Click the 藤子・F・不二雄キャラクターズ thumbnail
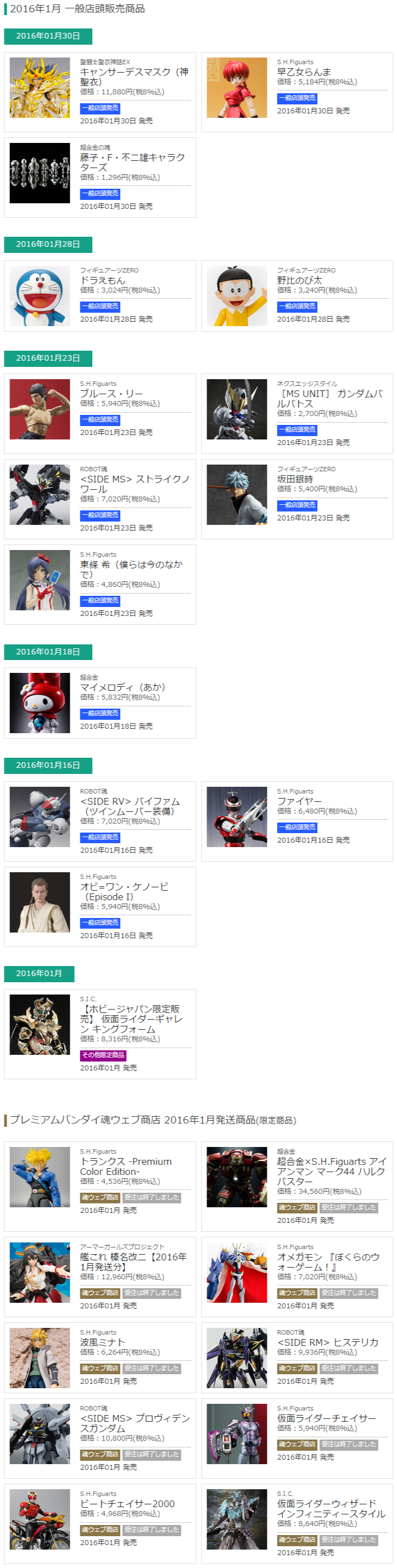Screen dimensions: 397x1568 pyautogui.click(x=40, y=174)
